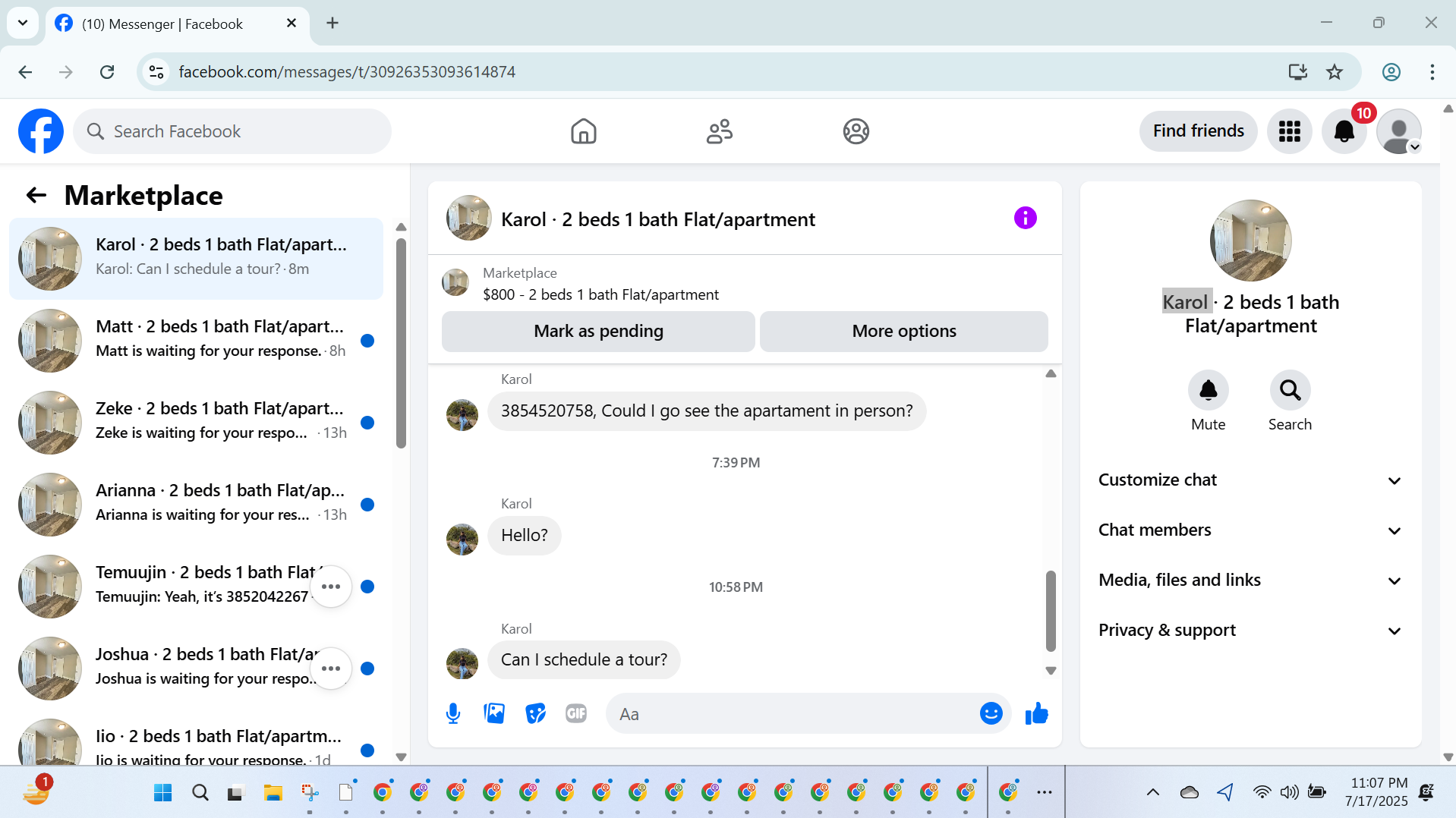Click the install app icon in address bar
Viewport: 1456px width, 818px height.
(1297, 72)
